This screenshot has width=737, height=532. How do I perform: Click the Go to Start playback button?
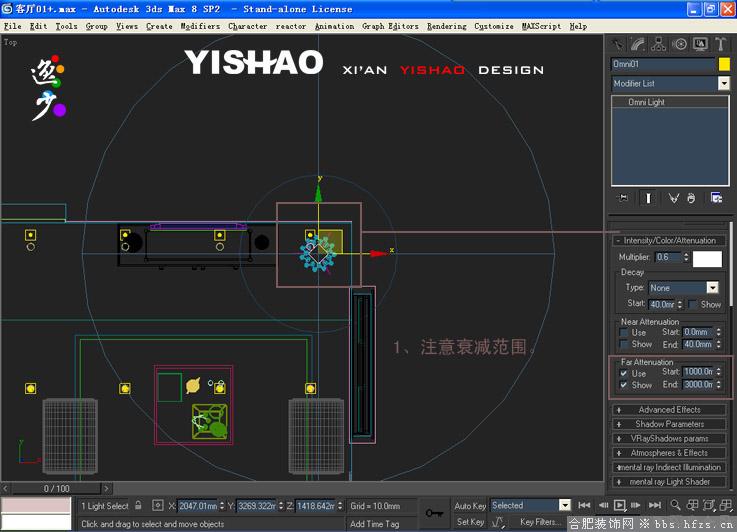click(x=584, y=505)
